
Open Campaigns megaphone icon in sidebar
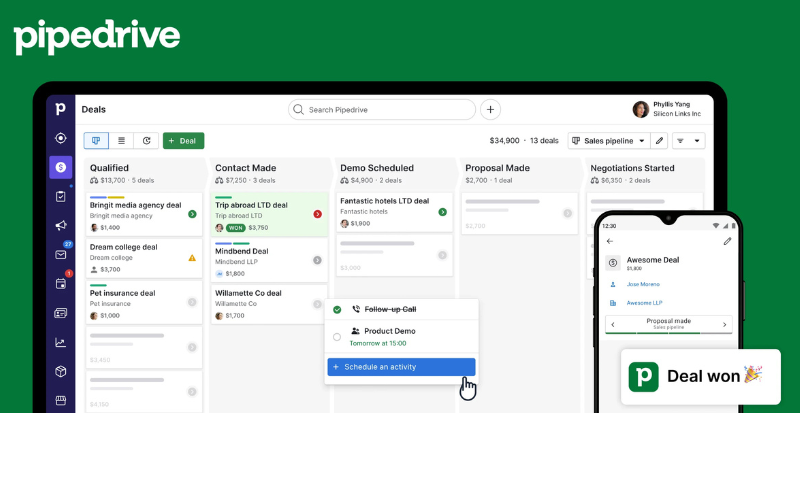(61, 225)
